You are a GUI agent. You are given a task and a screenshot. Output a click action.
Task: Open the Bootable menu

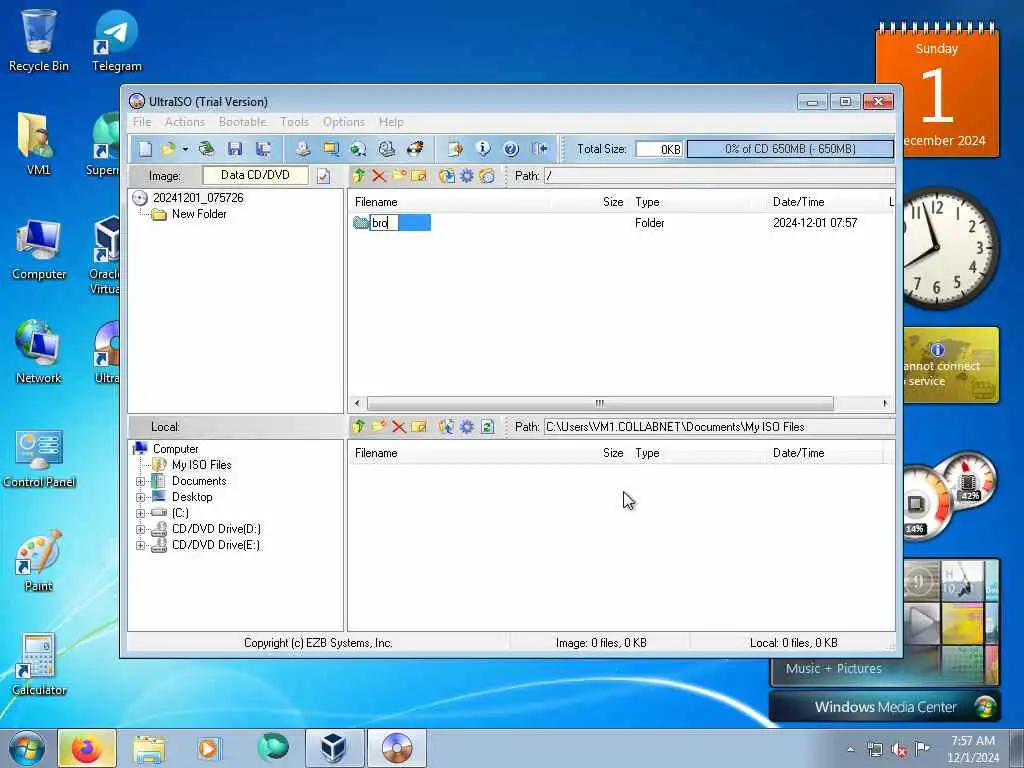point(242,122)
